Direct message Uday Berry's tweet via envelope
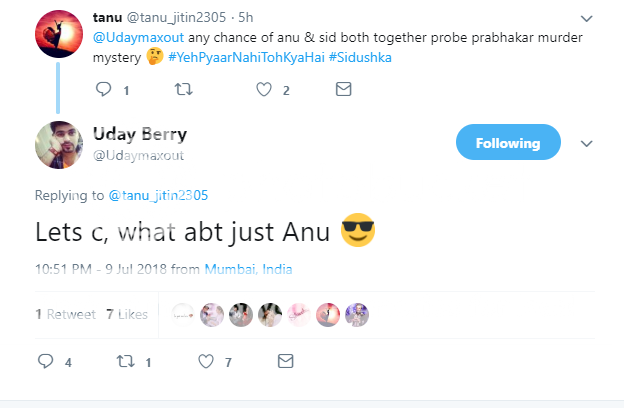The image size is (624, 408). pyautogui.click(x=285, y=361)
